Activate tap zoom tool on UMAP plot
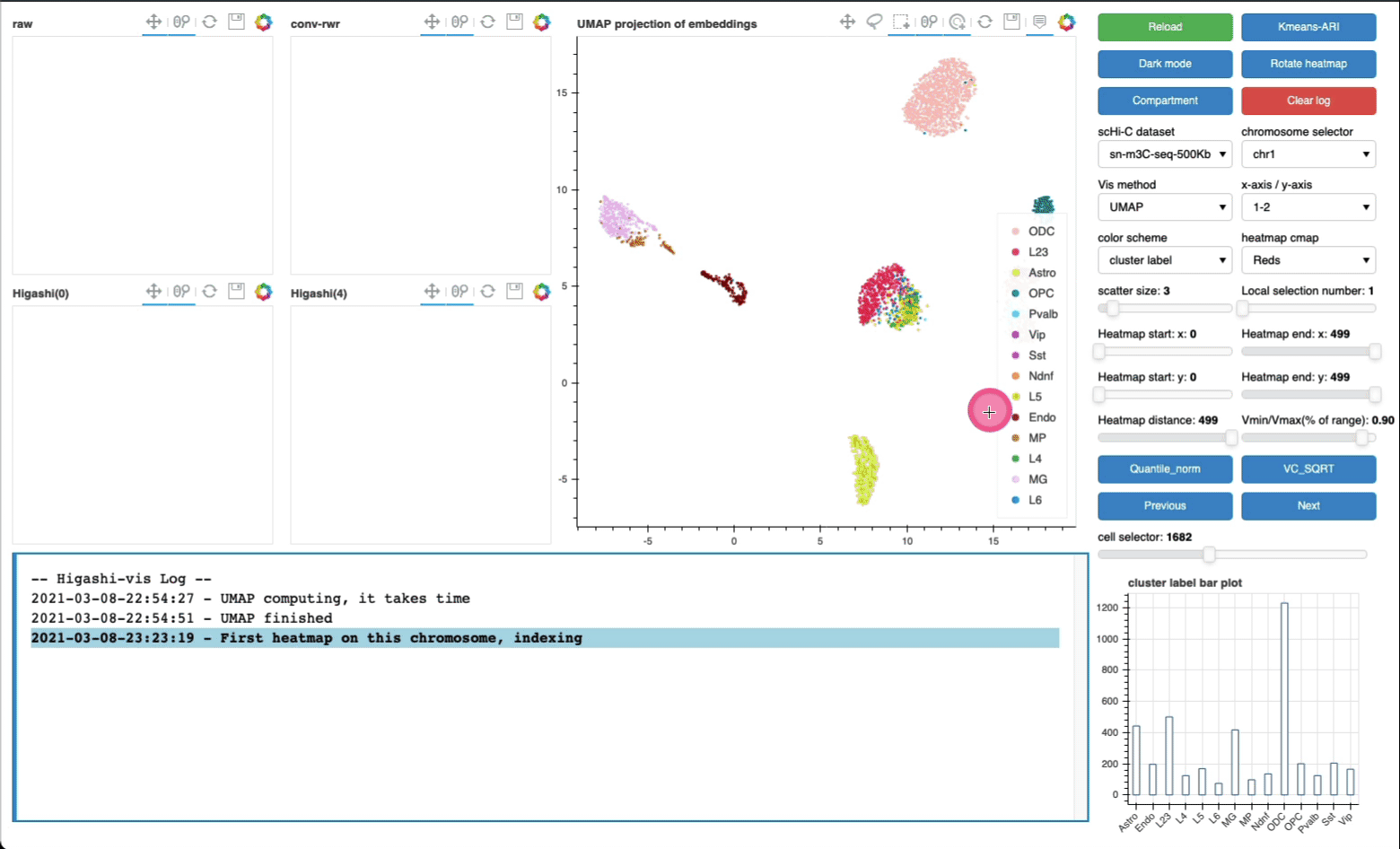Image resolution: width=1400 pixels, height=849 pixels. [957, 22]
